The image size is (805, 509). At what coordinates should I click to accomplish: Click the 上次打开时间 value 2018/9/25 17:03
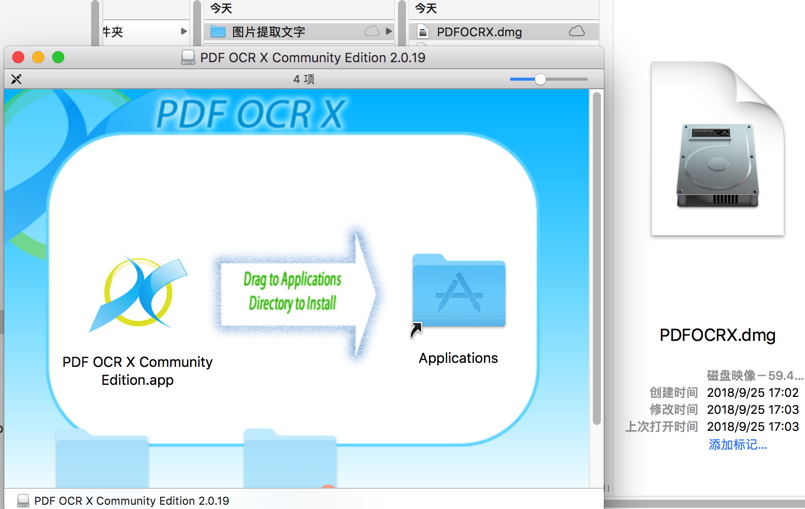(753, 426)
